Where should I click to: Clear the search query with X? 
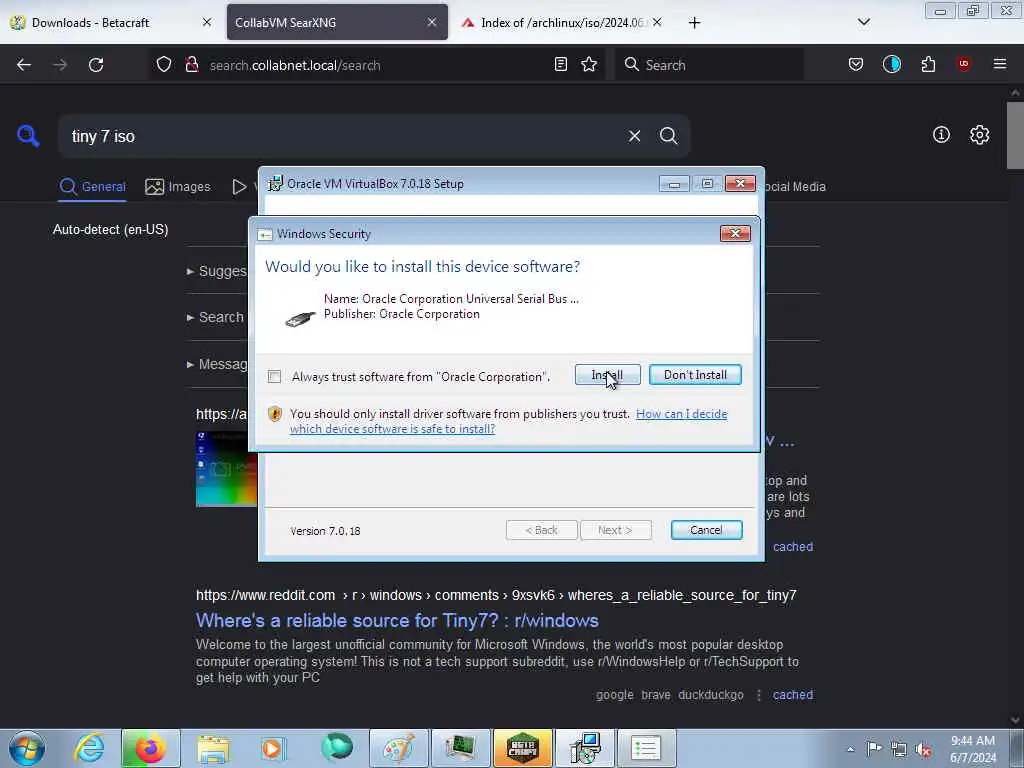click(634, 136)
